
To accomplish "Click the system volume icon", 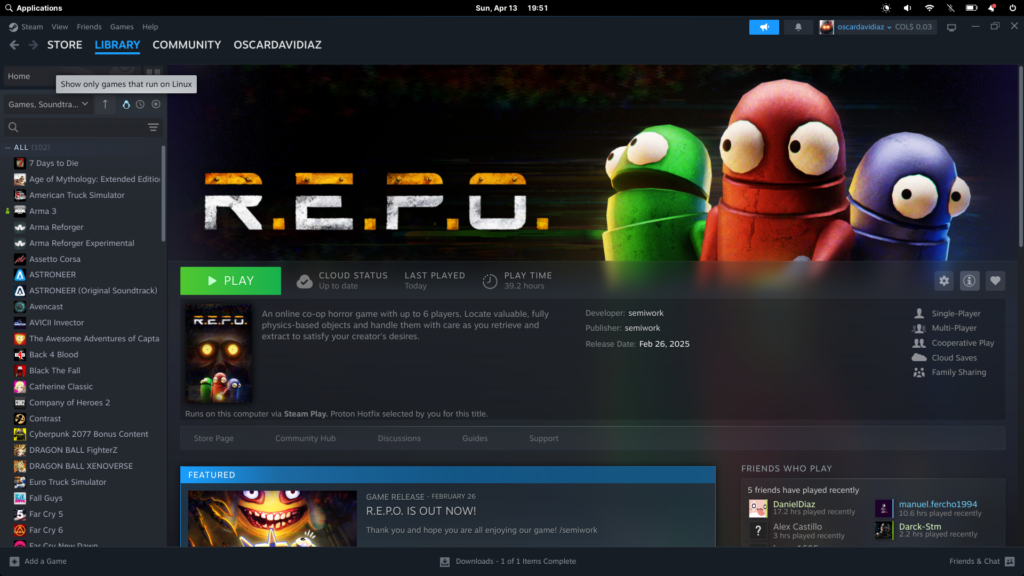I will (x=907, y=8).
